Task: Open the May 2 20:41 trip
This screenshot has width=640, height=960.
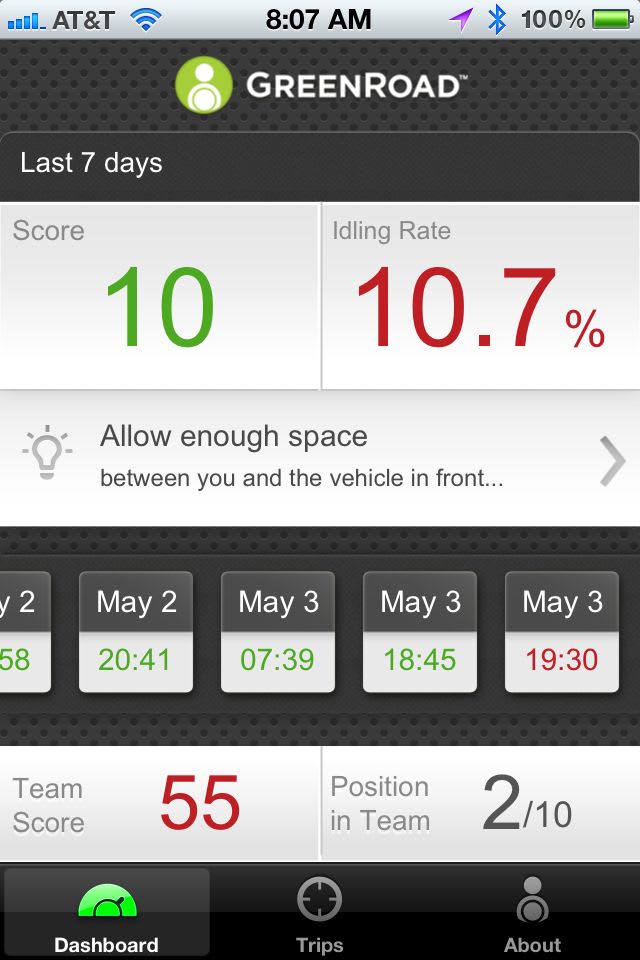Action: tap(136, 631)
